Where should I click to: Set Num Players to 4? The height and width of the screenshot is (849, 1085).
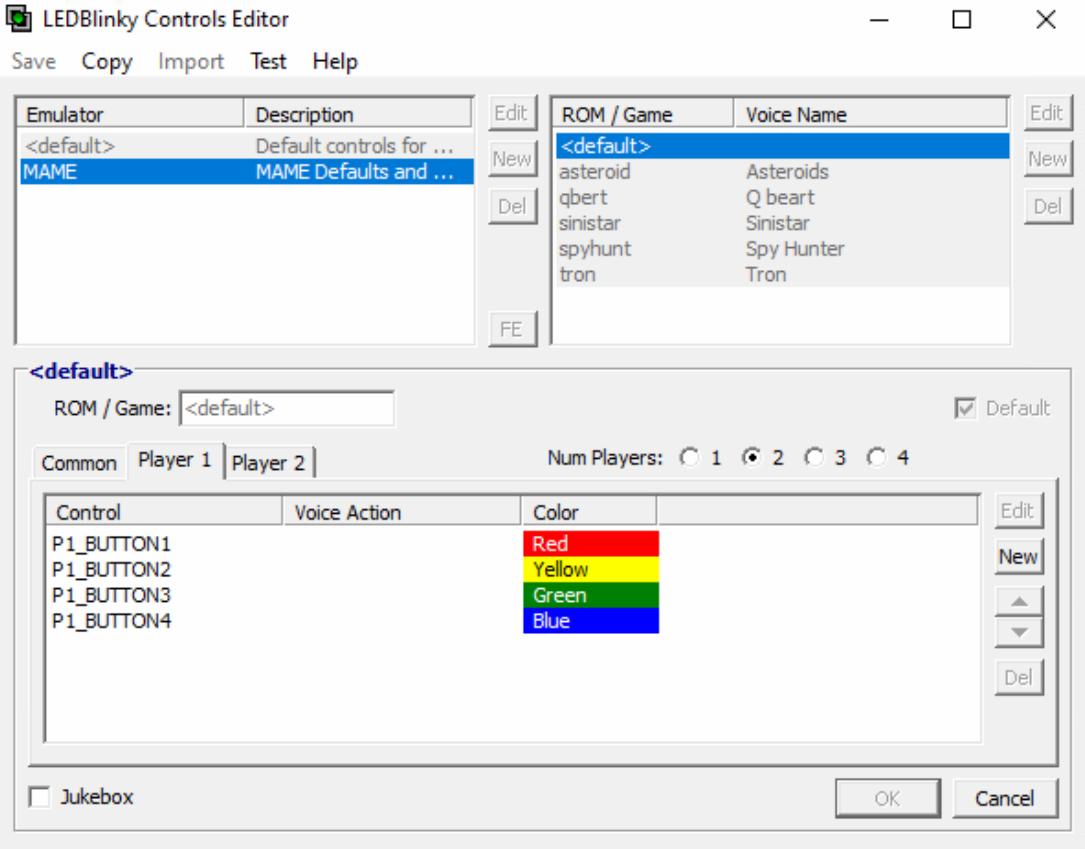point(877,457)
